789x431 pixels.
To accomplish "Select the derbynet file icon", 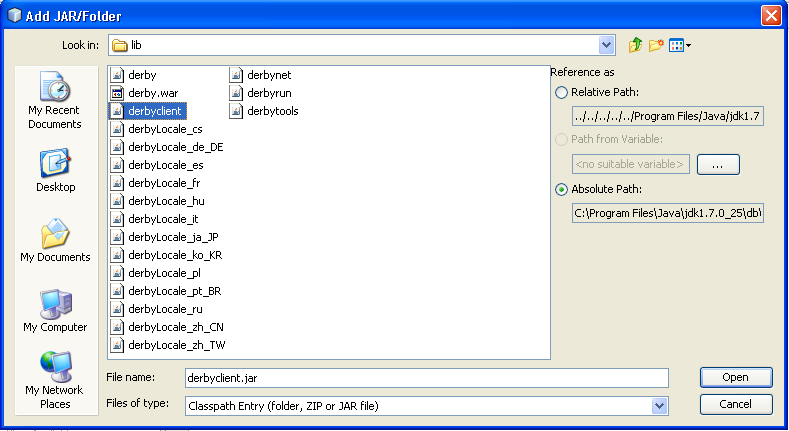I will (x=235, y=75).
